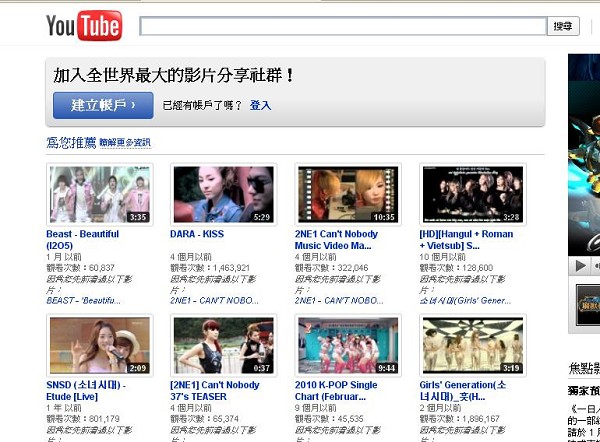Click the [HD][Hangul + Roman + Vietsub] title
The height and width of the screenshot is (442, 600).
(x=466, y=240)
